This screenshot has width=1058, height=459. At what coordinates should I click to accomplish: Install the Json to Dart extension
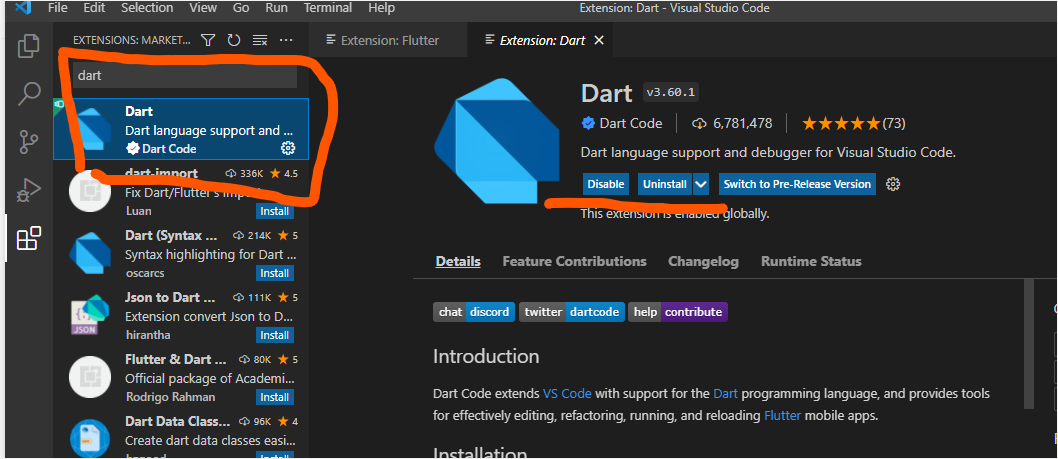(x=275, y=335)
